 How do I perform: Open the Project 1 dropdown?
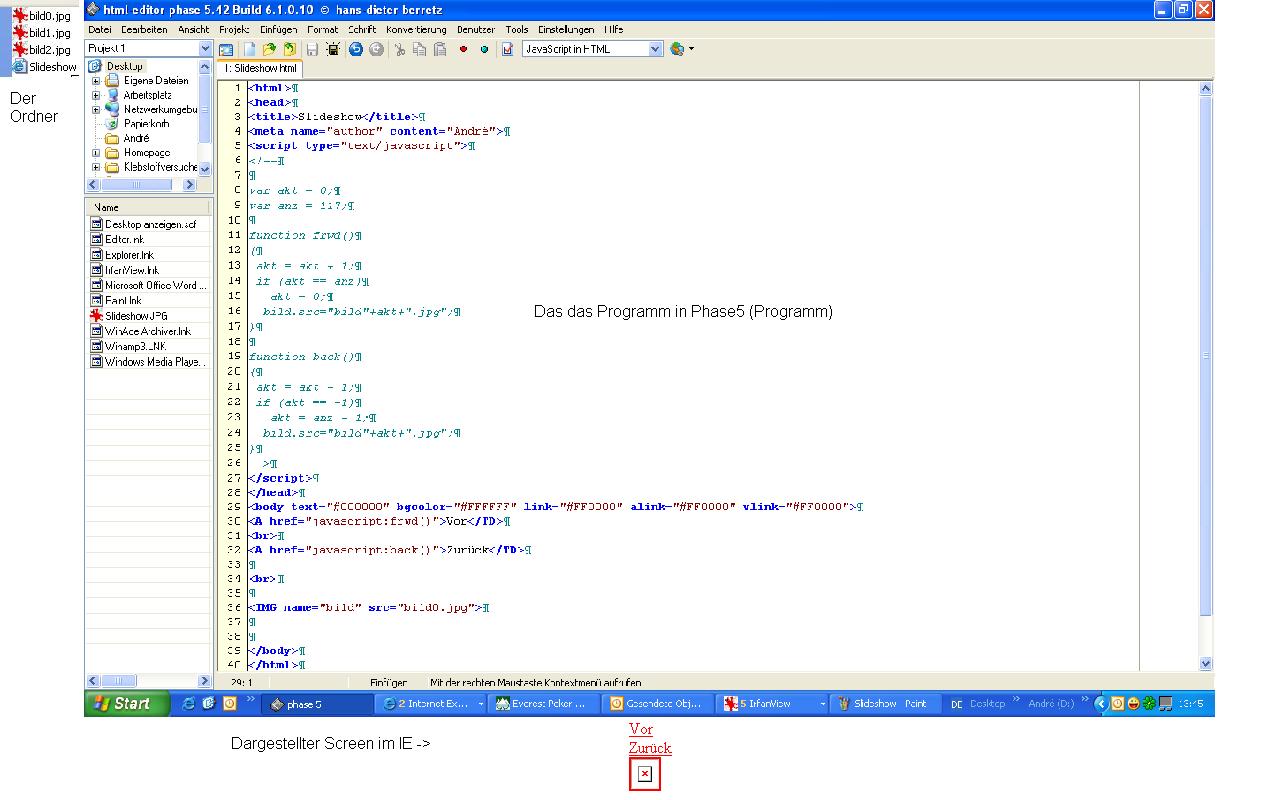[x=206, y=48]
